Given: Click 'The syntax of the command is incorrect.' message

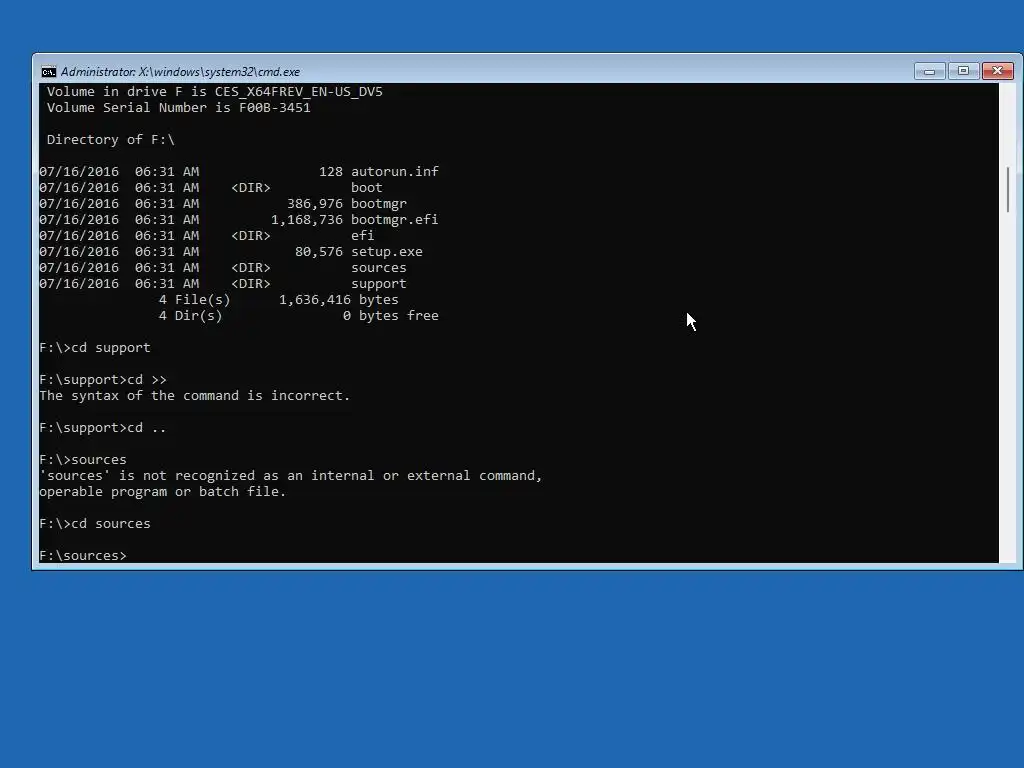Looking at the screenshot, I should 195,396.
